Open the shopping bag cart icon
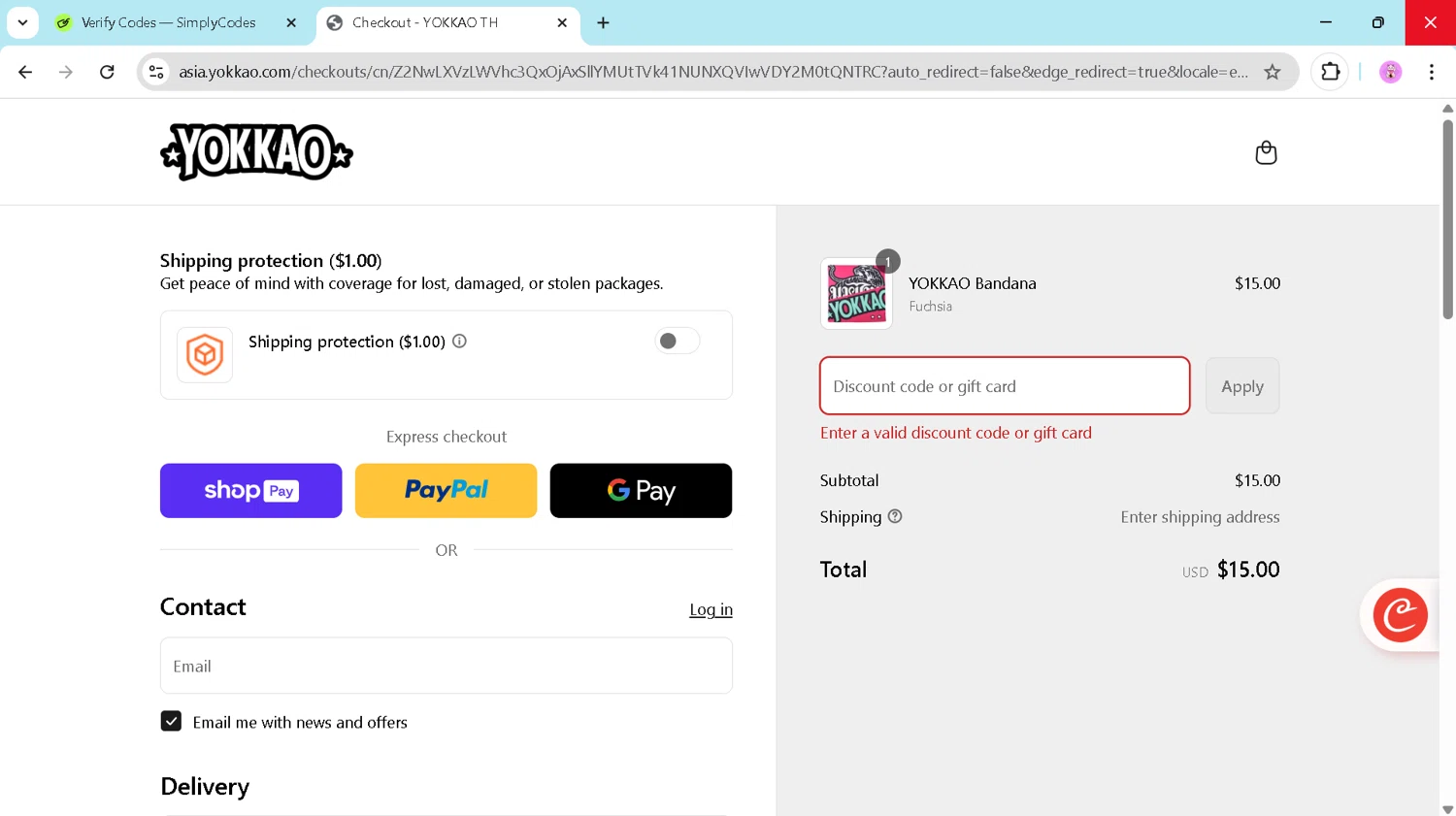Image resolution: width=1456 pixels, height=816 pixels. coord(1266,152)
